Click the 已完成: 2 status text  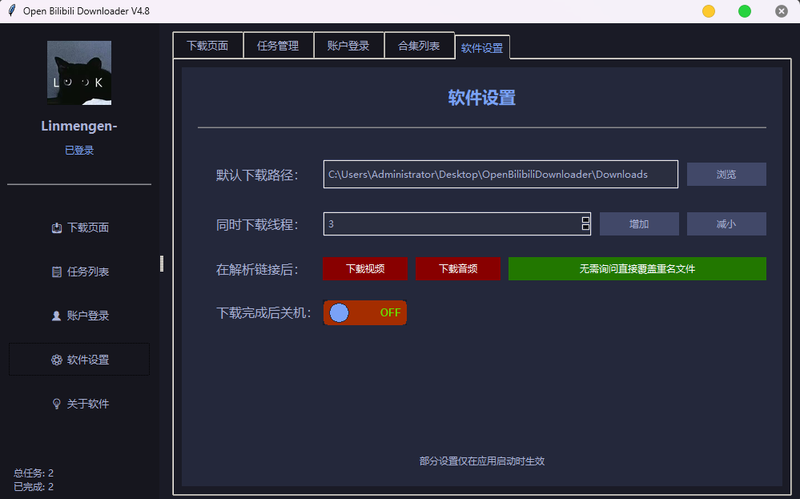pos(33,487)
